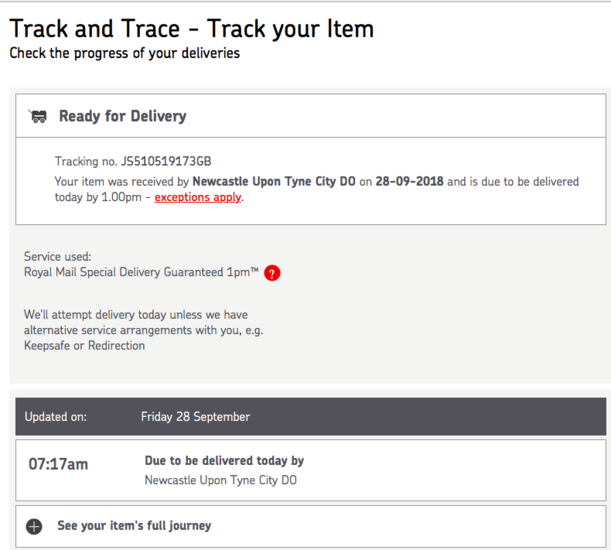The height and width of the screenshot is (550, 611).
Task: Click today by 1.00pm delivery text
Action: pos(98,197)
